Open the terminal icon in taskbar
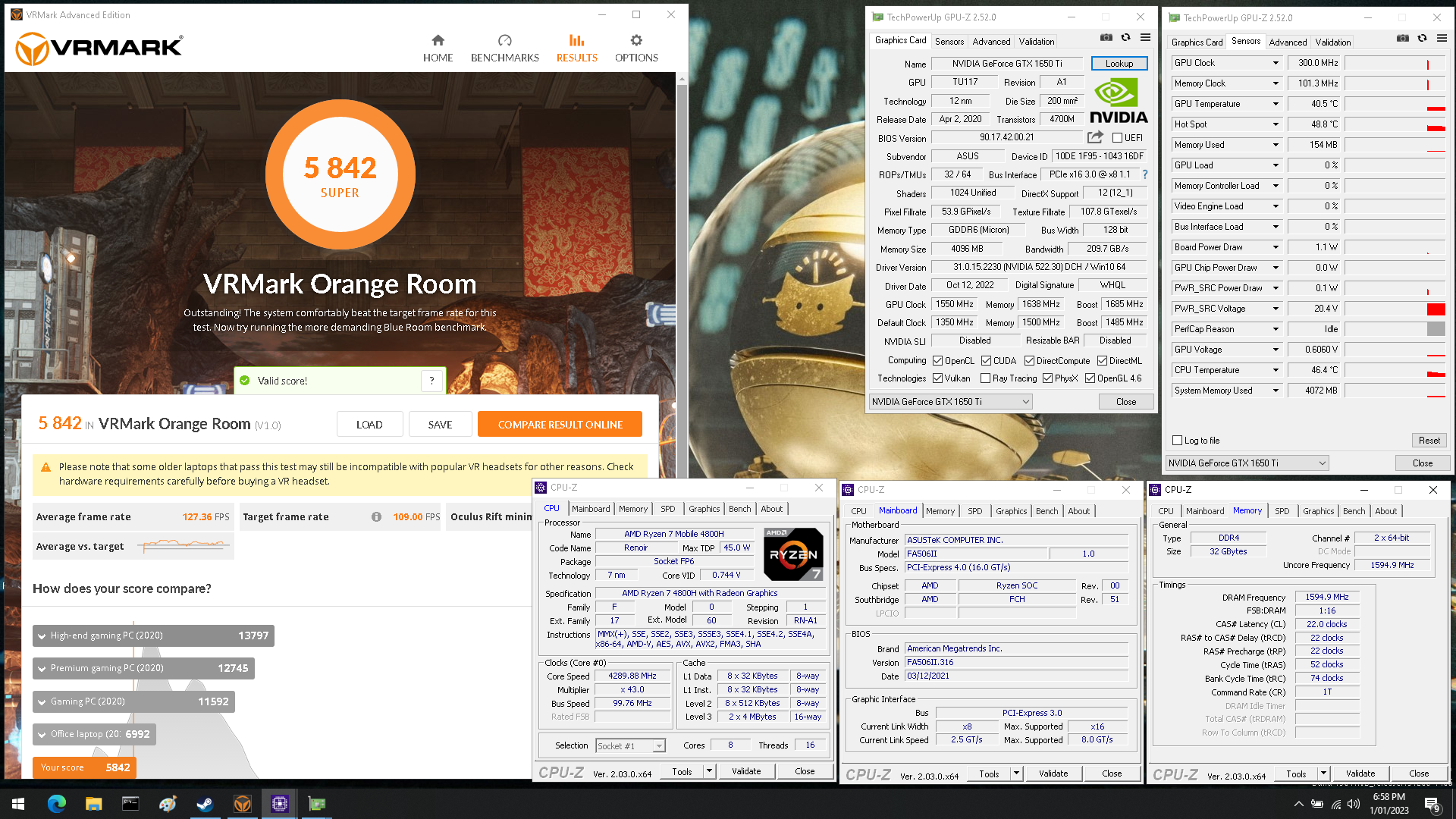 coord(130,804)
